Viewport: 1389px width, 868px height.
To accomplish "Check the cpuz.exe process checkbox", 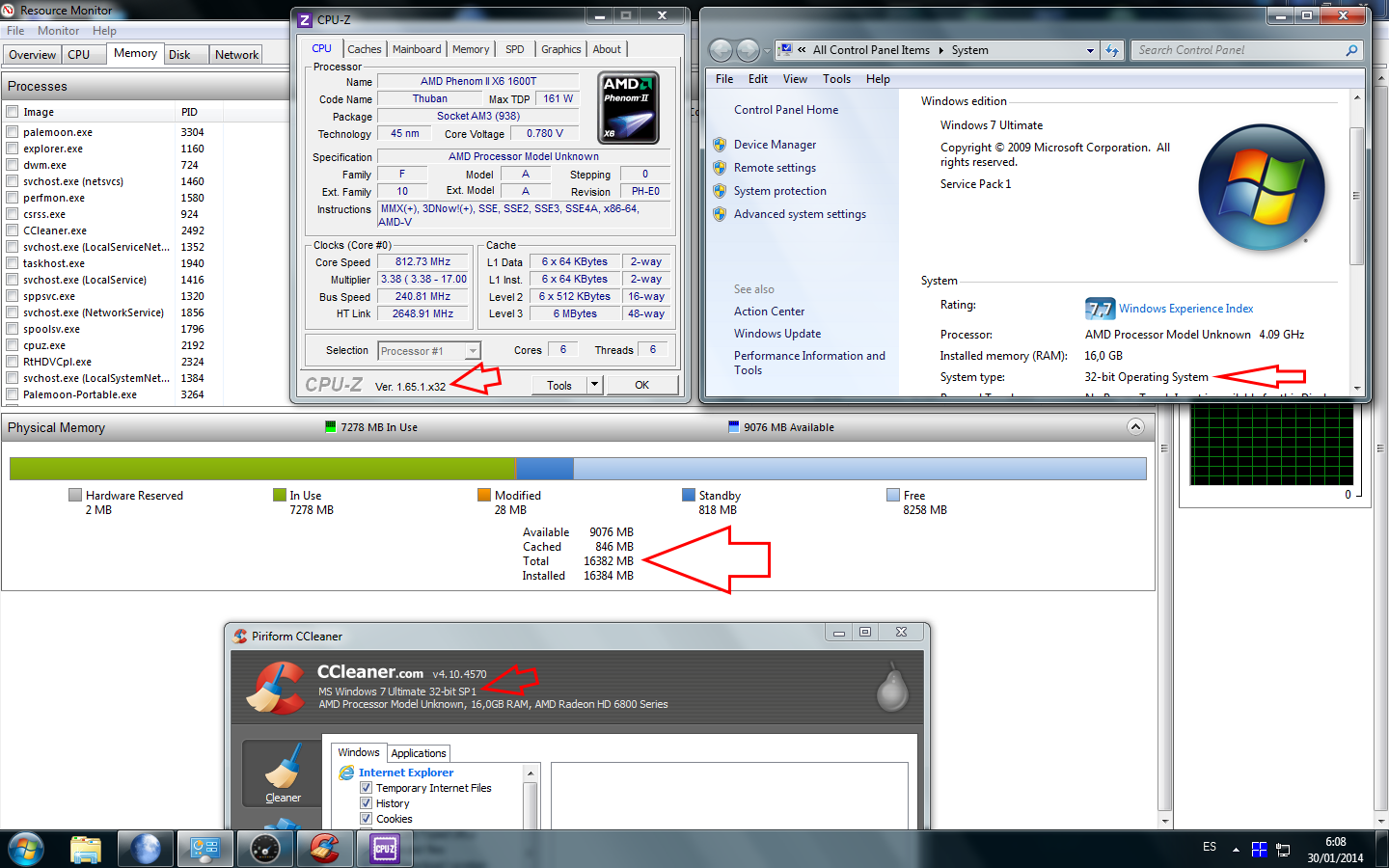I will click(13, 345).
